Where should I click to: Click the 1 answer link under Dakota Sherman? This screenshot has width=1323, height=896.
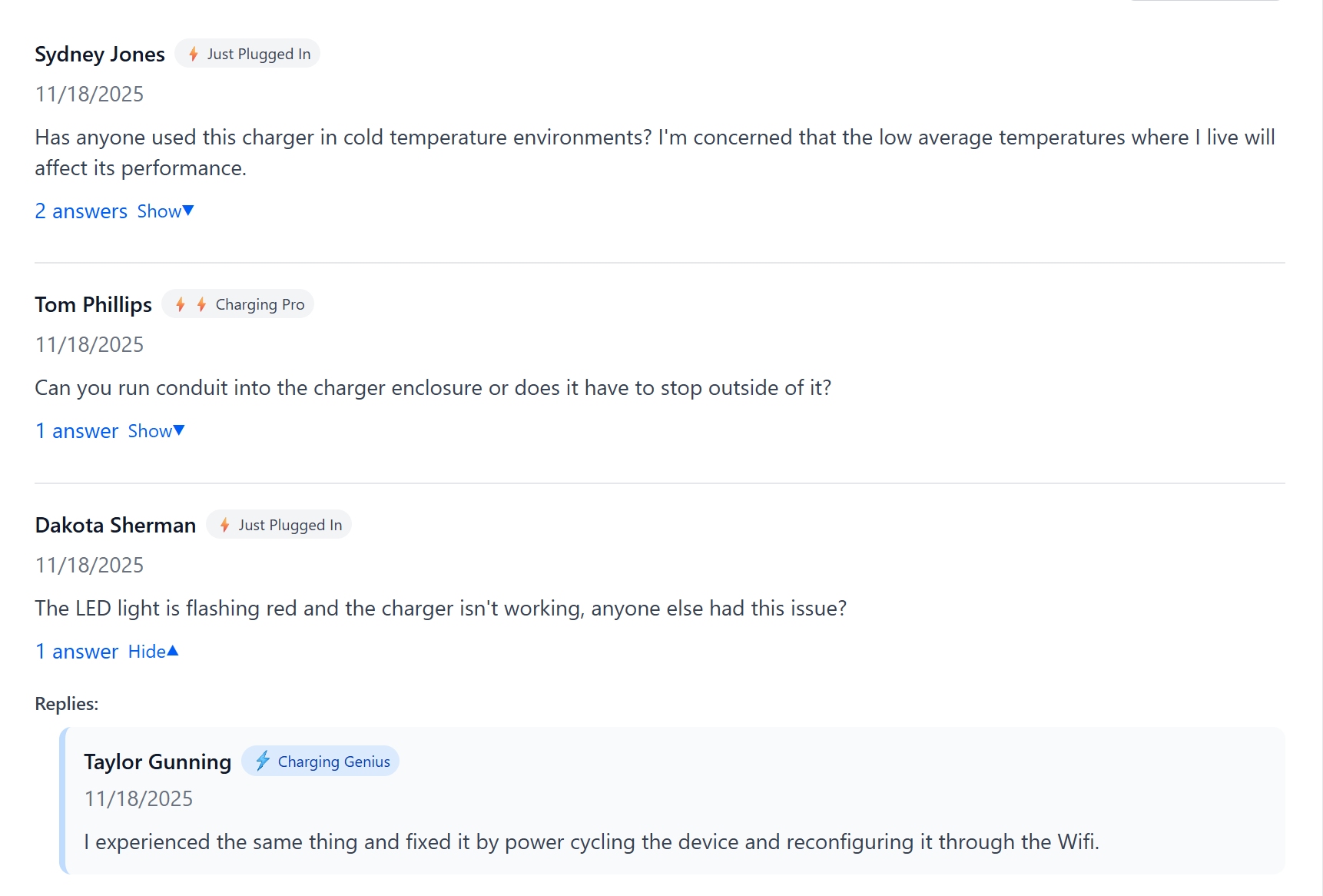[x=76, y=651]
